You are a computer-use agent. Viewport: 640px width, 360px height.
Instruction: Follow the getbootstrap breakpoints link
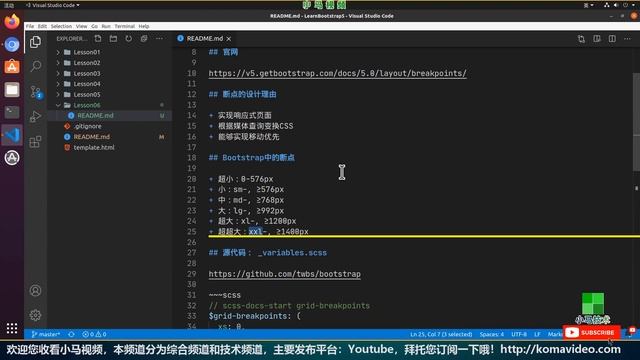[337, 73]
